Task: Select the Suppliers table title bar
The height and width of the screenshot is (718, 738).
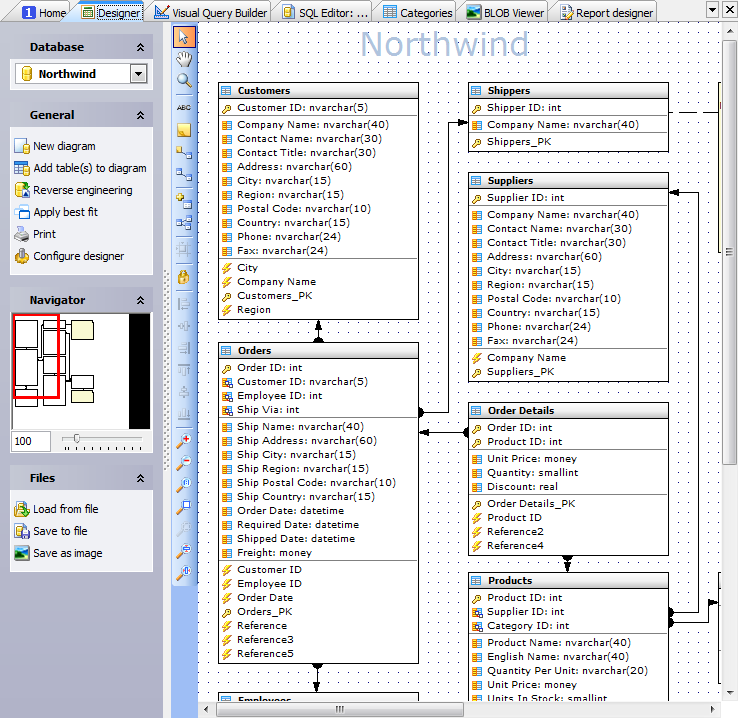Action: (x=569, y=181)
